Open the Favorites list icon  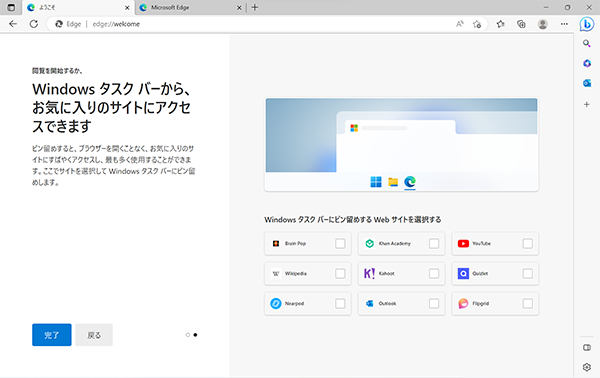501,24
